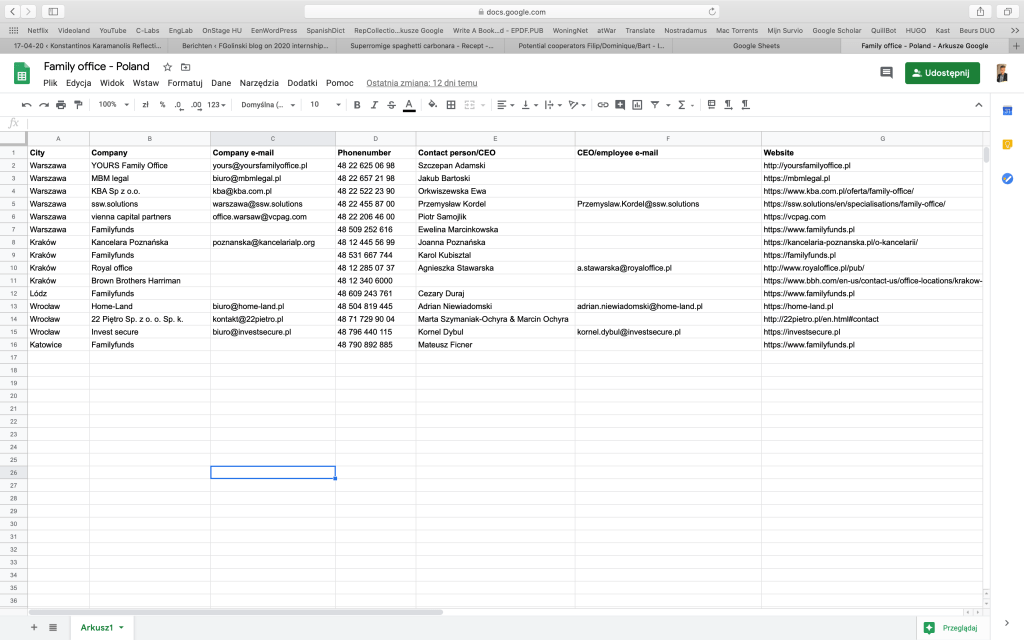Click the undo icon in toolbar

(x=27, y=104)
